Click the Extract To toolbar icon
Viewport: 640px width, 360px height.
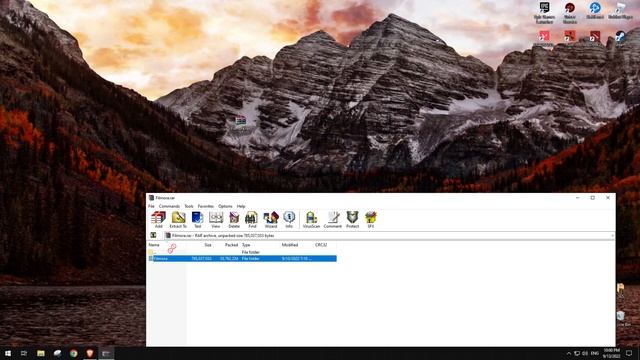coord(178,220)
